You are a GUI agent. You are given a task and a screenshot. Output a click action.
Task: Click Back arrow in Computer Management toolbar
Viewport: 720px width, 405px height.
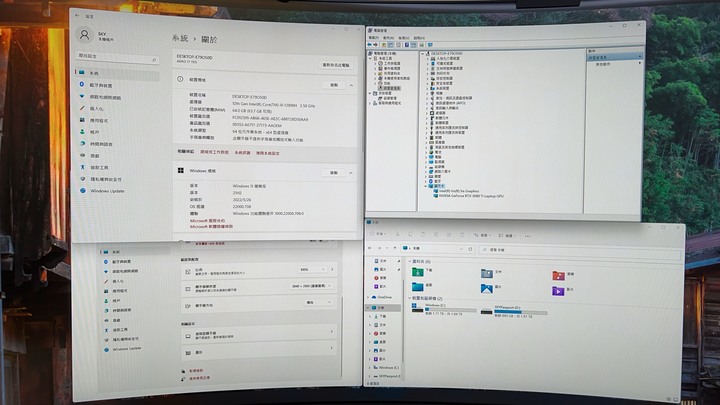(370, 45)
